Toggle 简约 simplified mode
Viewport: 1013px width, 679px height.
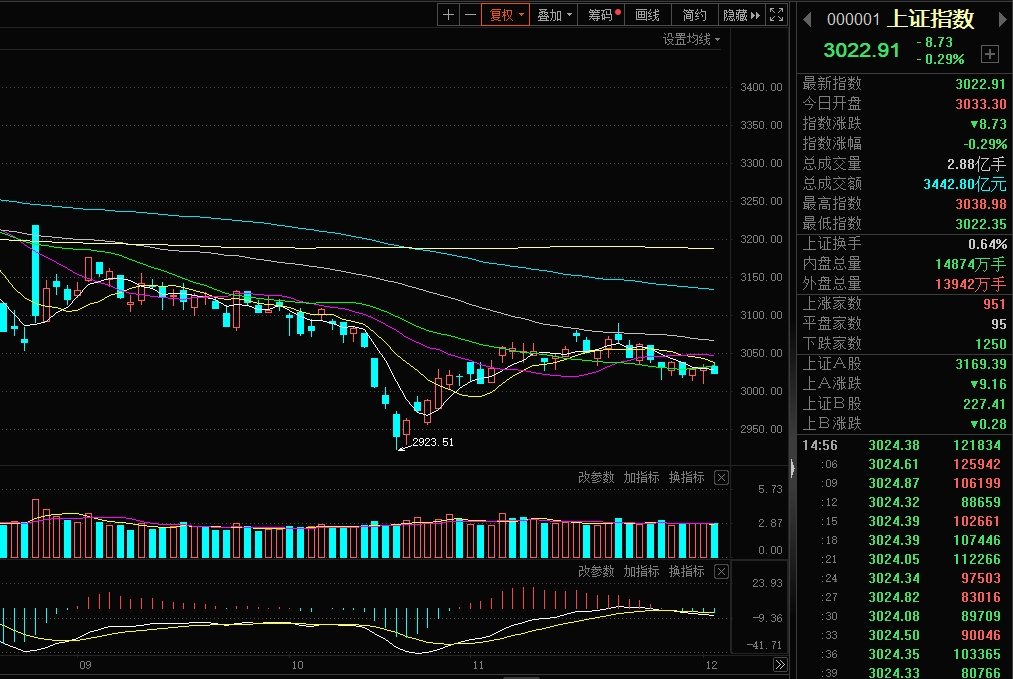694,15
